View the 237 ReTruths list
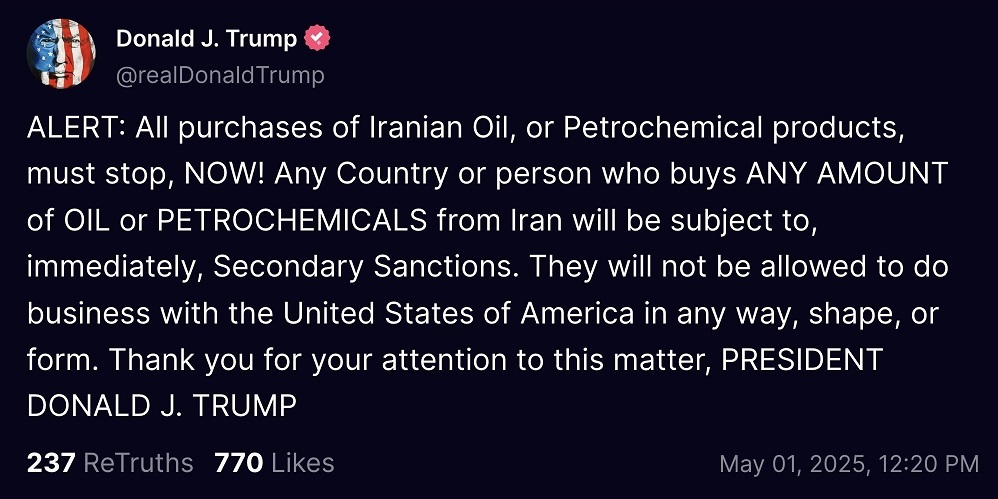Viewport: 998px width, 499px height. coord(110,463)
